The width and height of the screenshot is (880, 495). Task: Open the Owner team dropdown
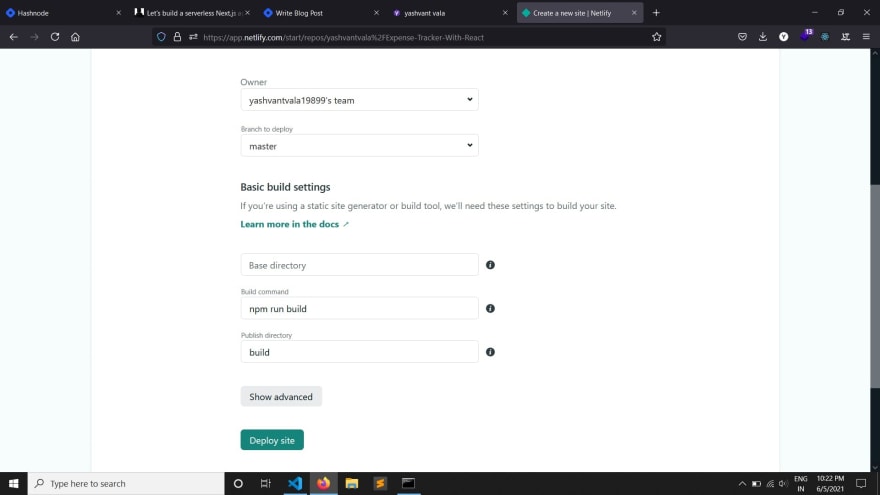359,100
